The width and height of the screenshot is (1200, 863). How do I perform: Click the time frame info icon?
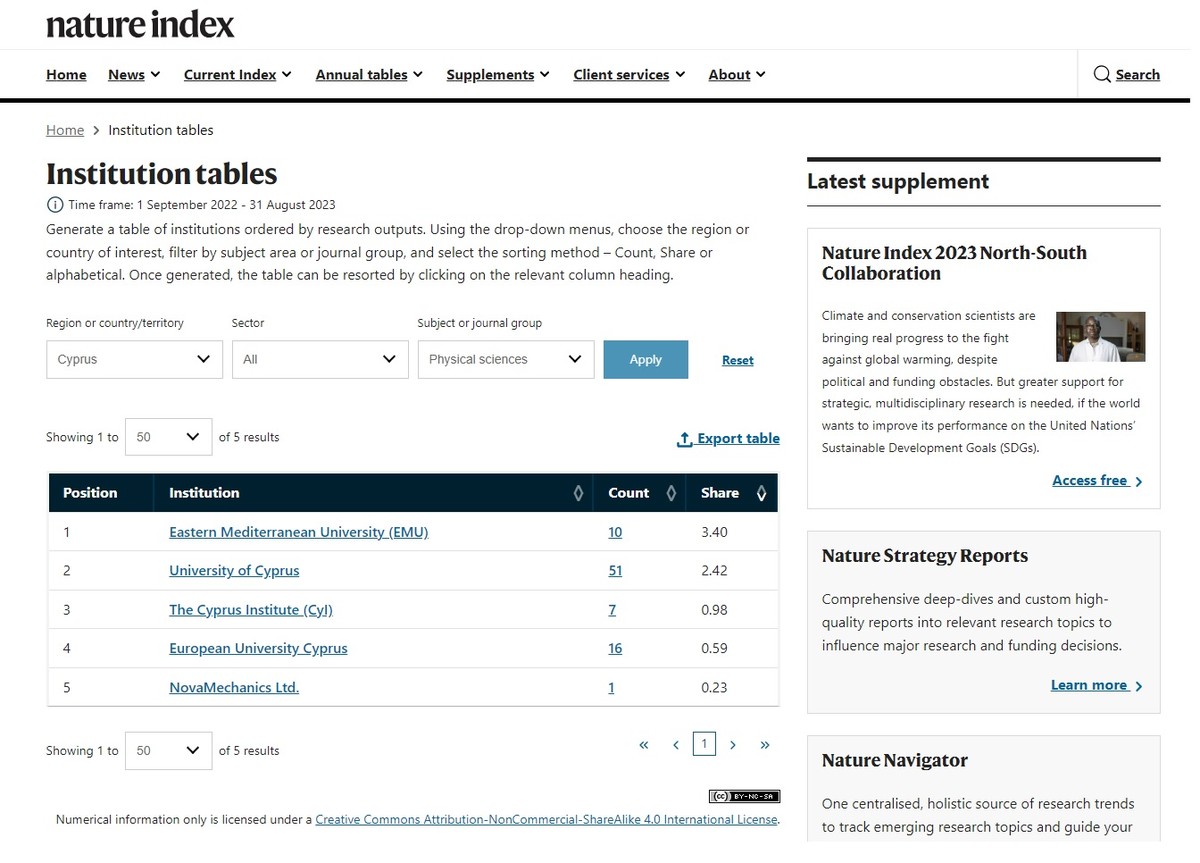(x=55, y=204)
